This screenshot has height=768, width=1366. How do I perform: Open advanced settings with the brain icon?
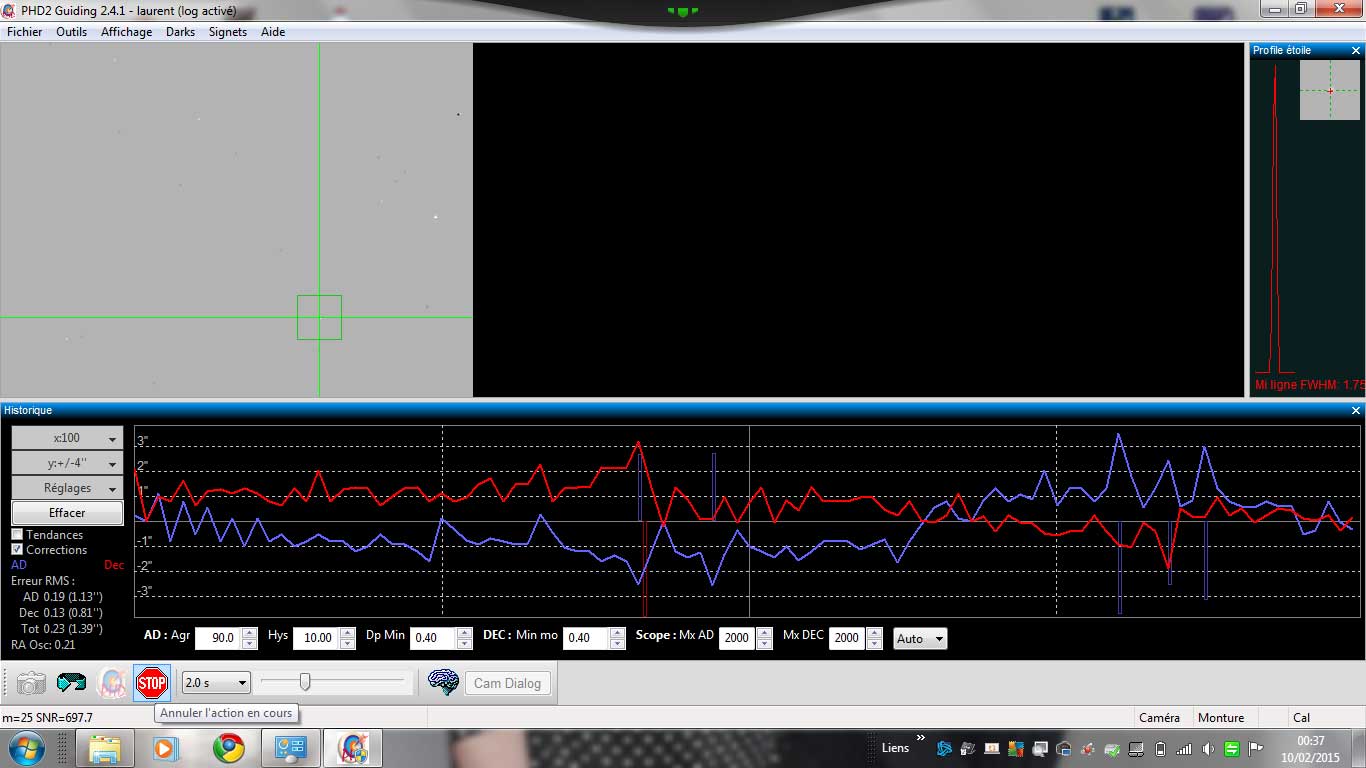443,683
